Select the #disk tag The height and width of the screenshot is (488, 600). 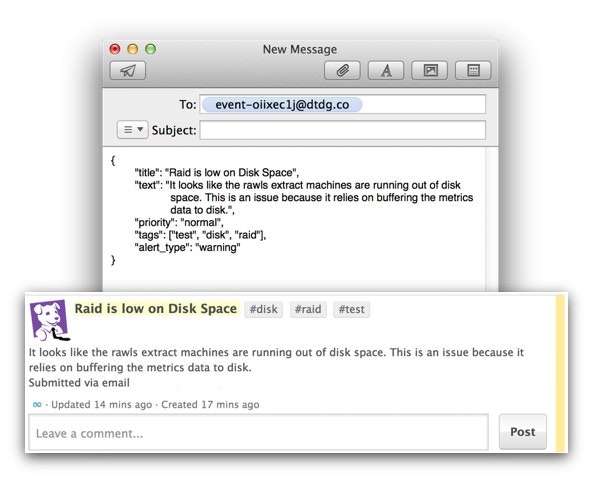[263, 310]
